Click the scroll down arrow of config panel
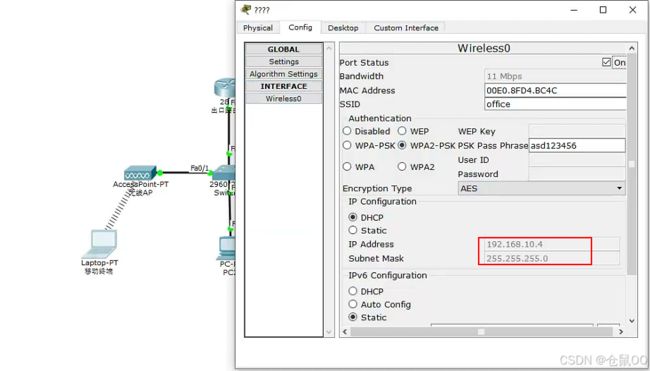 632,320
